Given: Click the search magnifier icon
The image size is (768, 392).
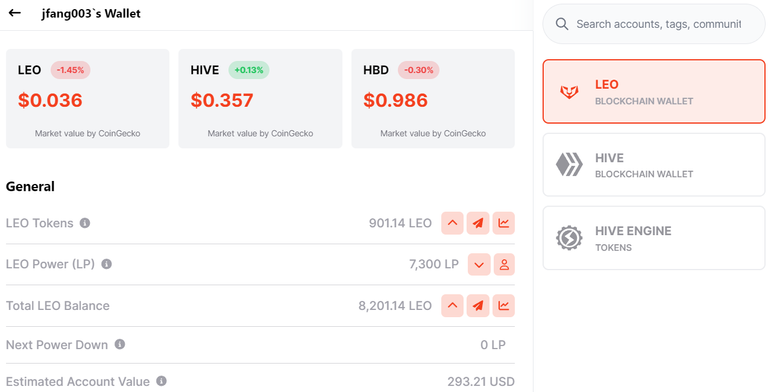Looking at the screenshot, I should [x=562, y=24].
